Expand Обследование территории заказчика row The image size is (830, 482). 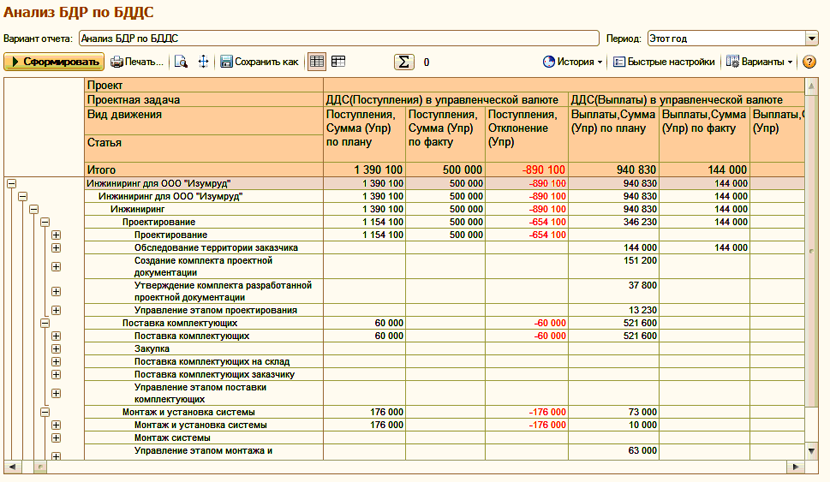[56, 248]
